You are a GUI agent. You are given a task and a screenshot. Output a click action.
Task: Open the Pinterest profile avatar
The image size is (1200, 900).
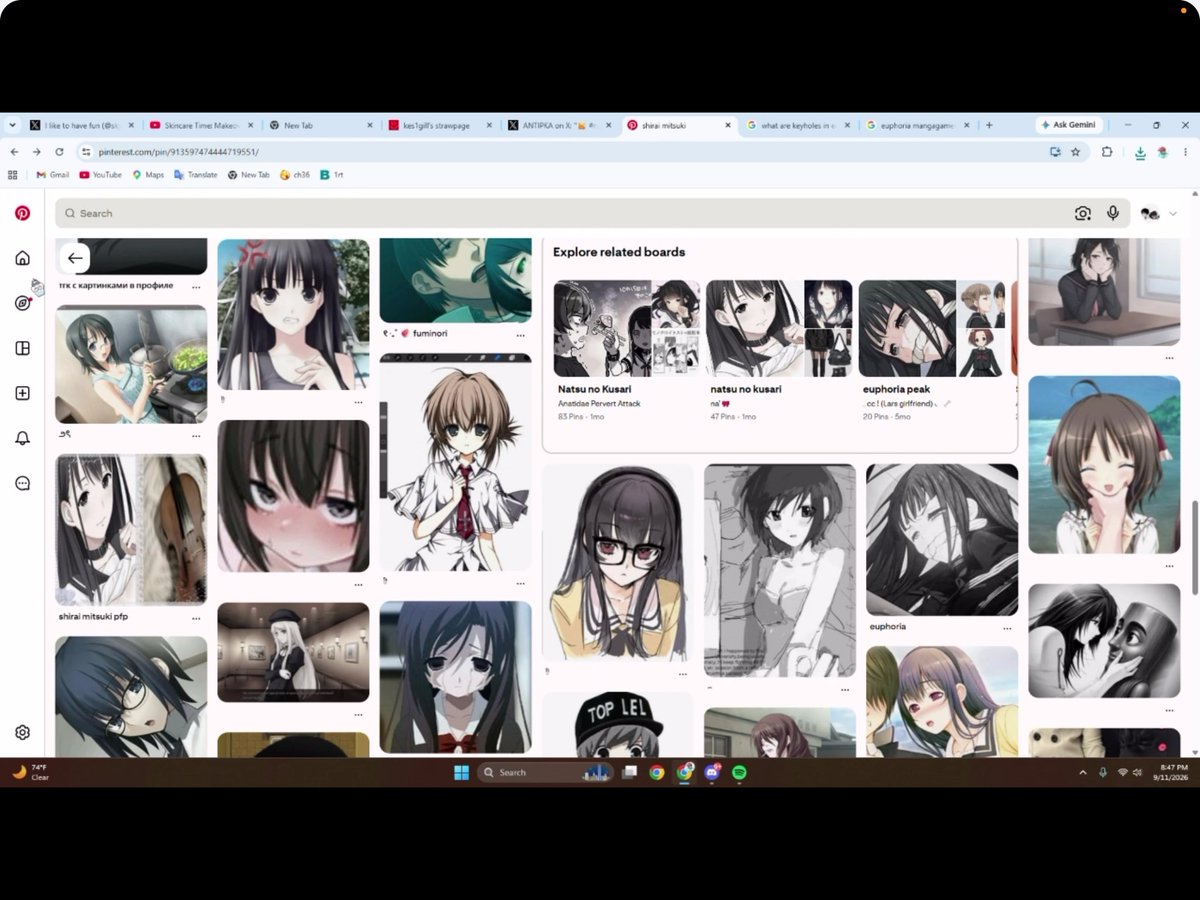(1149, 213)
